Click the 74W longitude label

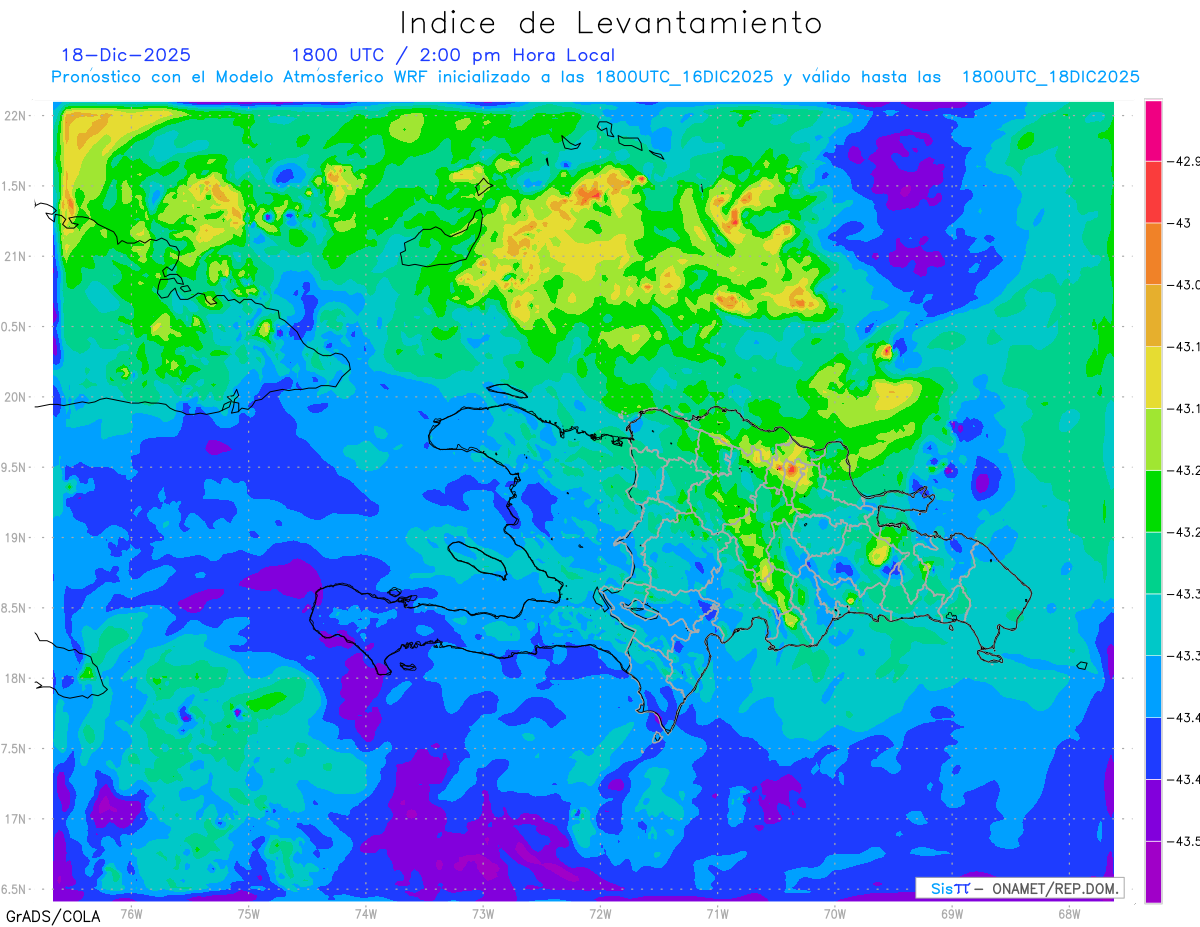[365, 912]
